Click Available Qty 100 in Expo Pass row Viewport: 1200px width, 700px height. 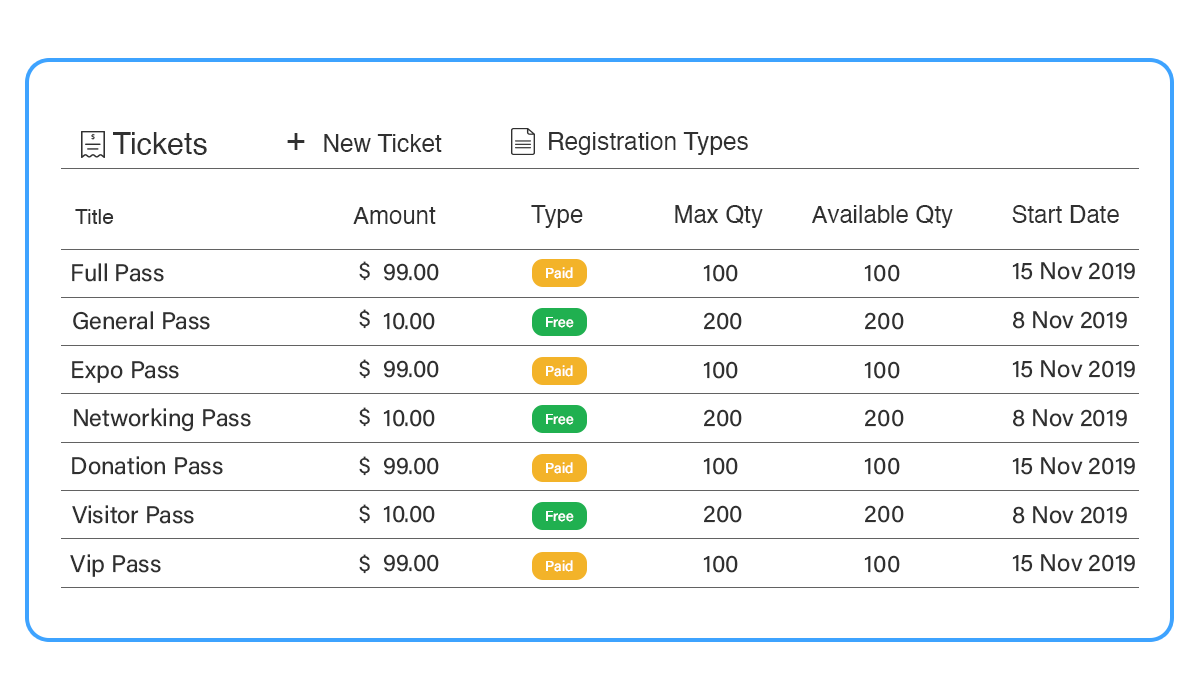click(x=882, y=370)
